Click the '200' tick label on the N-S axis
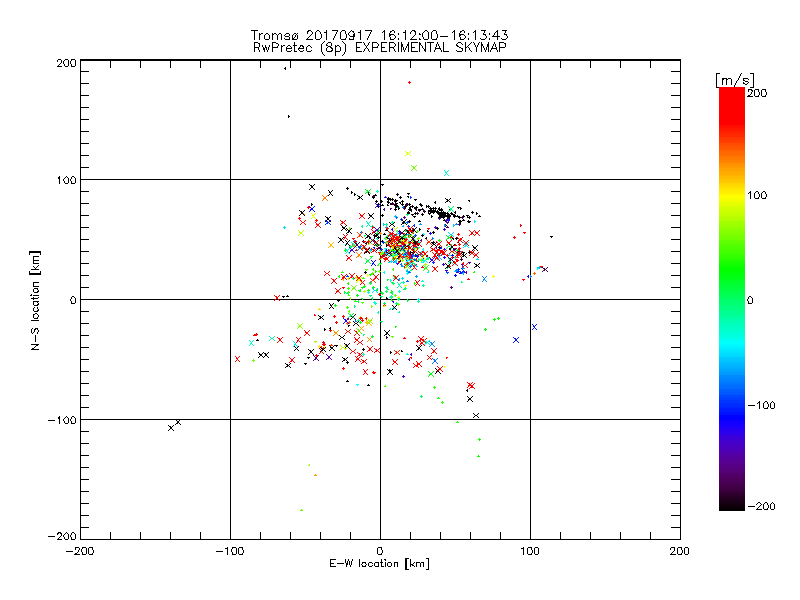 tap(66, 63)
